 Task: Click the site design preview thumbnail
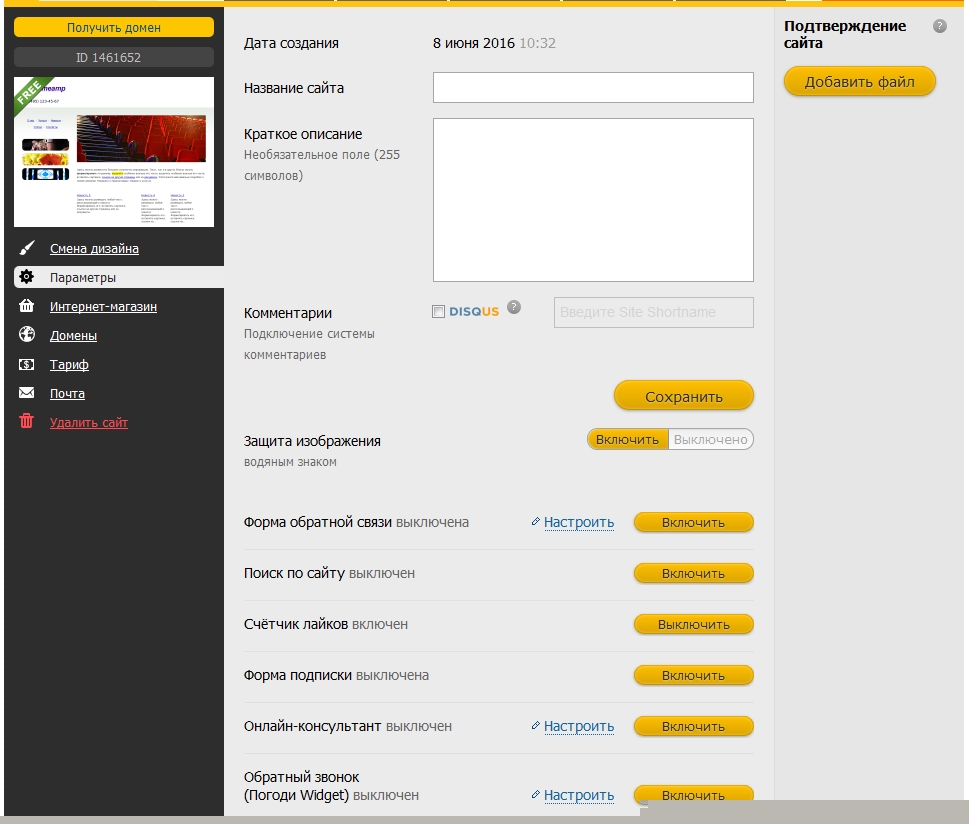coord(114,151)
